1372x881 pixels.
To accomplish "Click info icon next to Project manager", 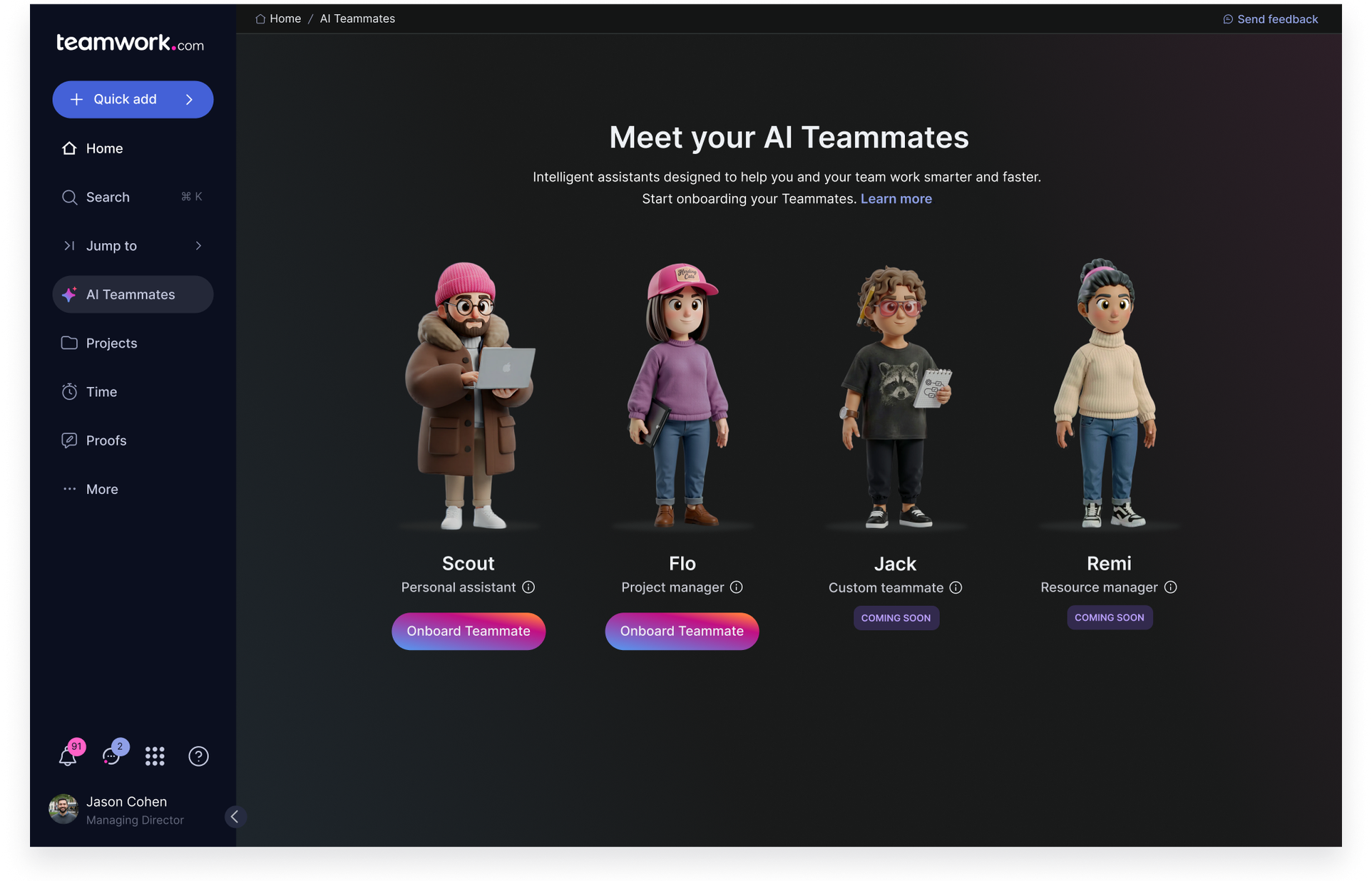I will point(737,587).
